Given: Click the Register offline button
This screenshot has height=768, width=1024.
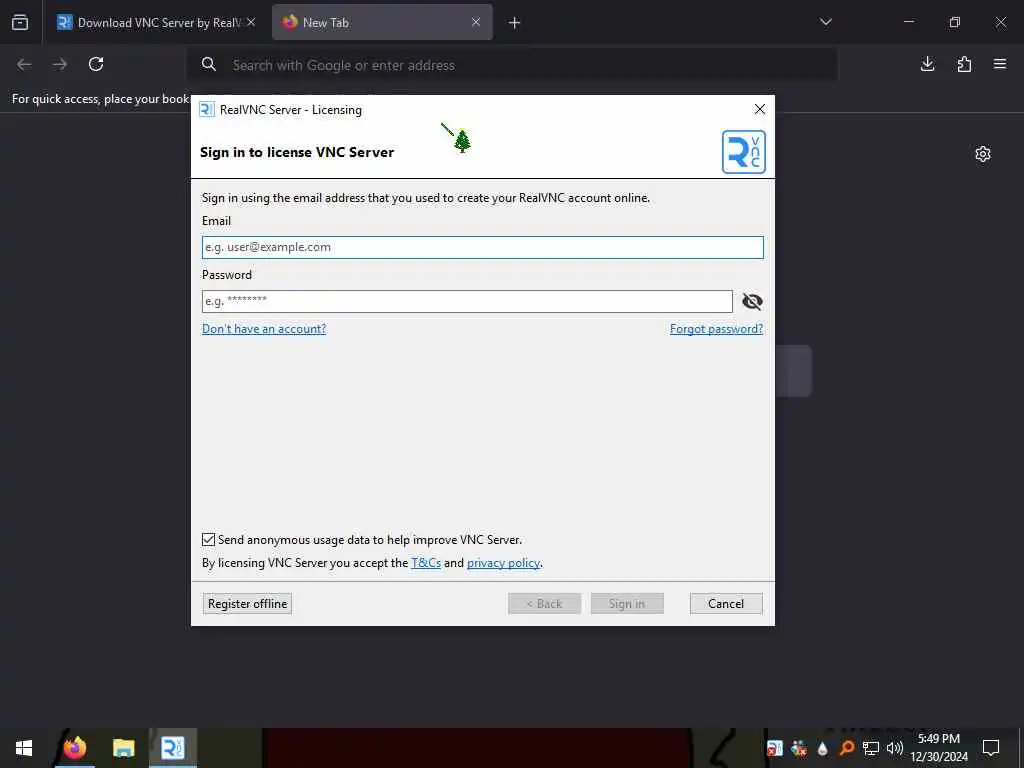Looking at the screenshot, I should (248, 603).
